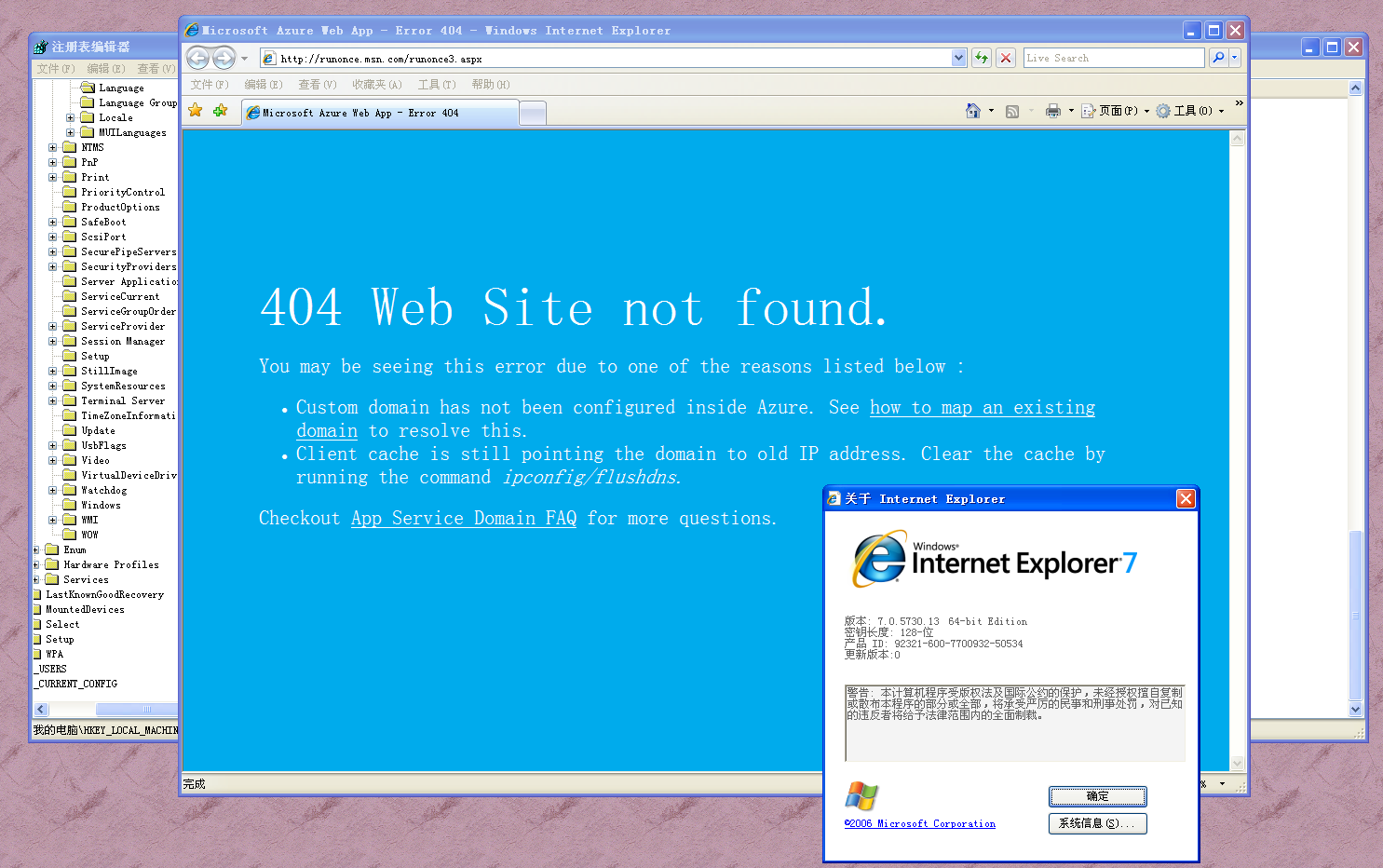Open the 2006 Microsoft Corporation link
1383x868 pixels.
[920, 823]
